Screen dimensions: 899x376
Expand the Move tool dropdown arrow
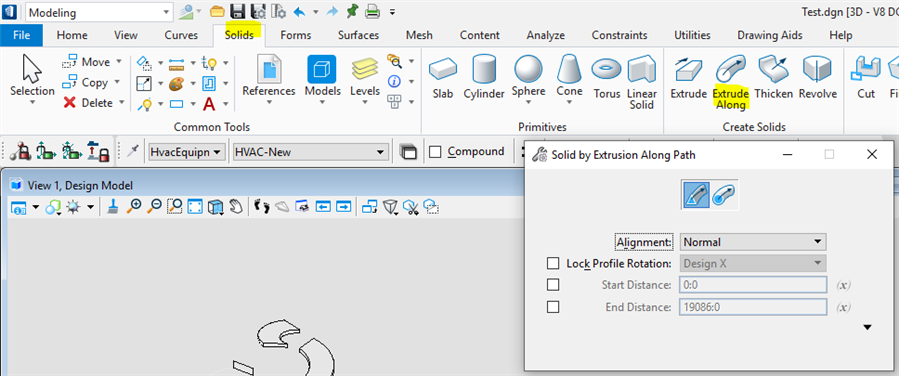(119, 62)
